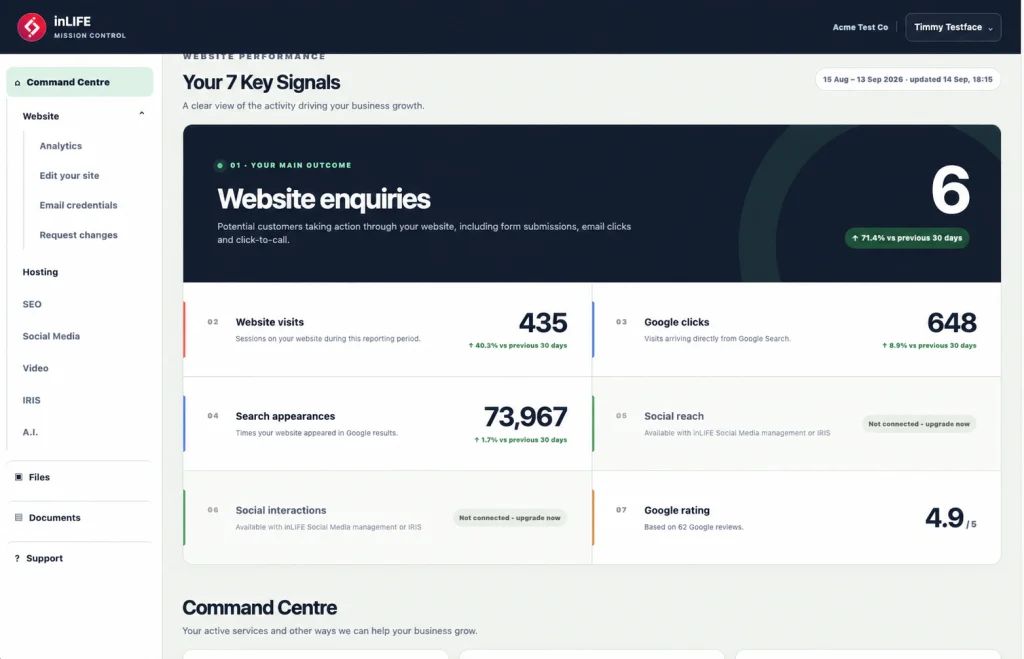This screenshot has width=1024, height=659.
Task: Click Social reach 'Not connected - upgrade now' badge
Action: click(919, 425)
